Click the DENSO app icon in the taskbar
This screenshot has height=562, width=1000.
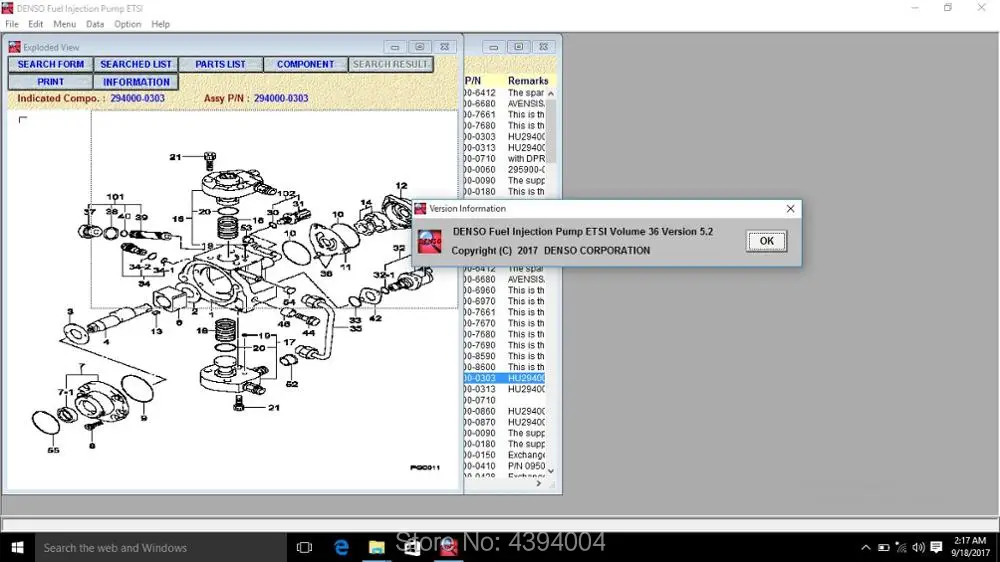(x=449, y=547)
